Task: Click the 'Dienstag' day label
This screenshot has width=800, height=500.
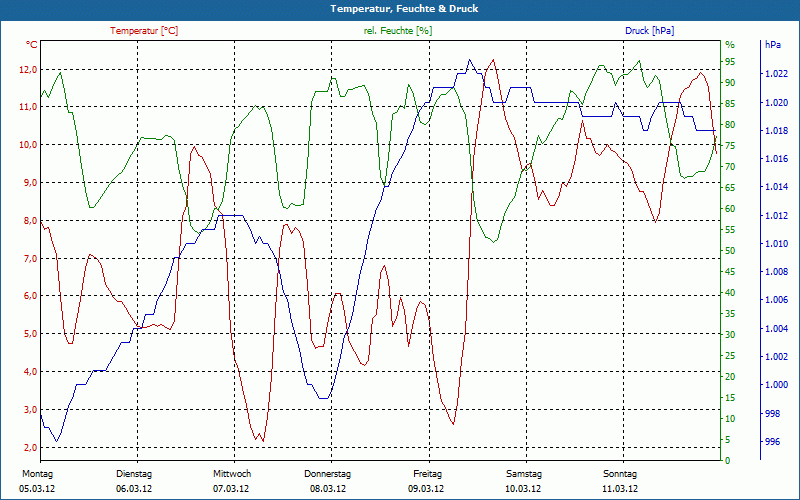Action: coord(134,474)
